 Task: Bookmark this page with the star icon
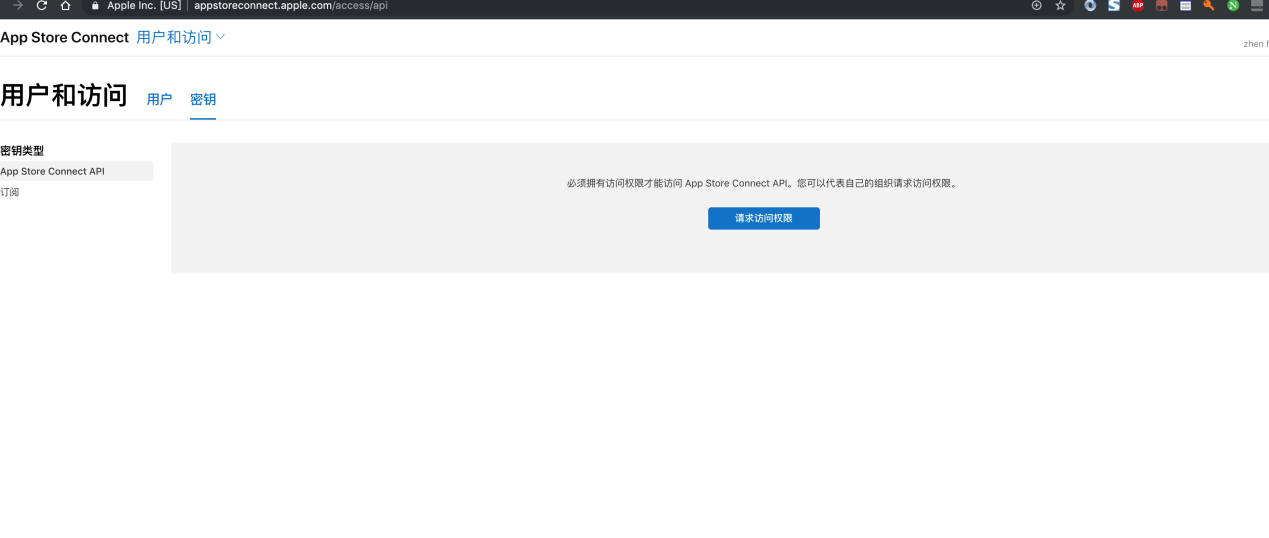pyautogui.click(x=1060, y=6)
